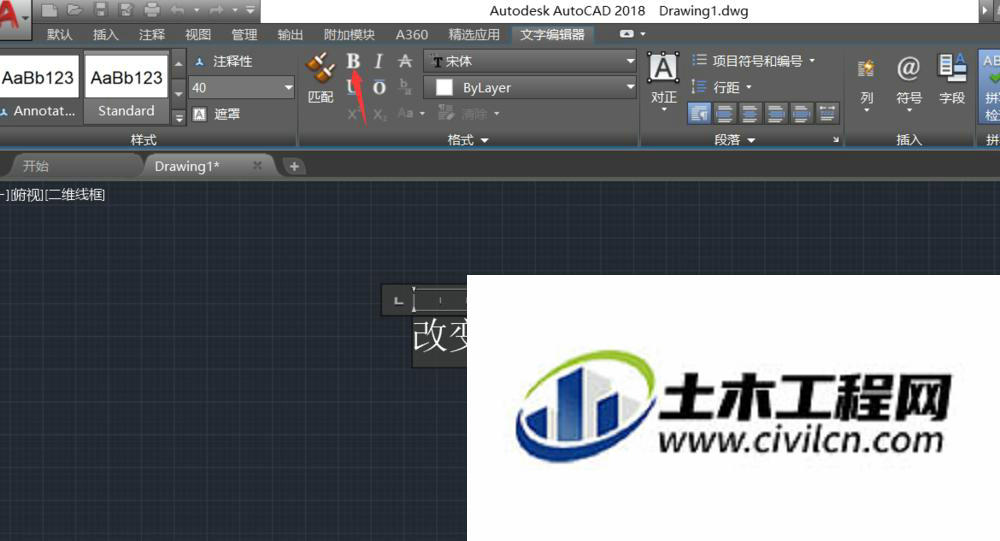Click the ByLayer white color swatch
The image size is (1000, 541).
444,87
